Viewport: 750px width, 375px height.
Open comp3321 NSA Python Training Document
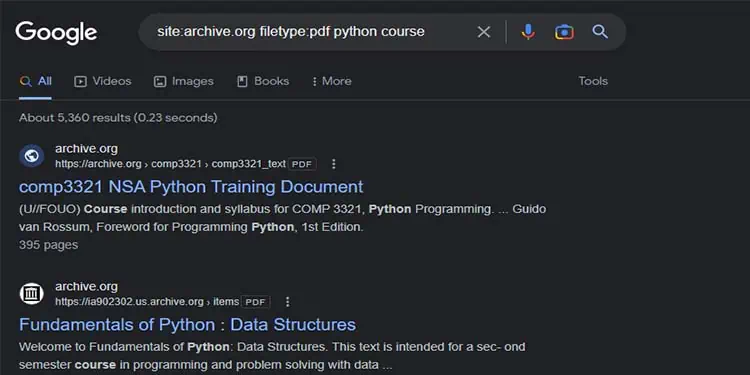pyautogui.click(x=191, y=187)
